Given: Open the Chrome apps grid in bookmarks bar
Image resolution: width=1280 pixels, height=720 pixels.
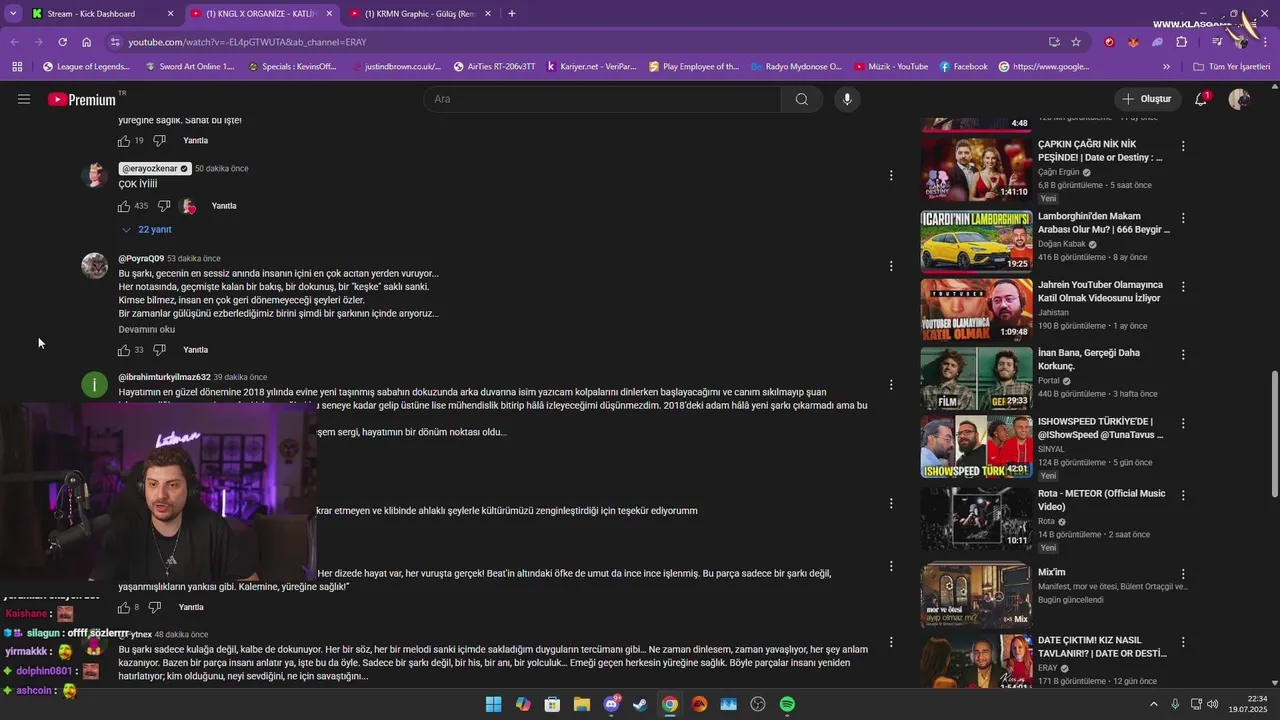Looking at the screenshot, I should [x=17, y=67].
